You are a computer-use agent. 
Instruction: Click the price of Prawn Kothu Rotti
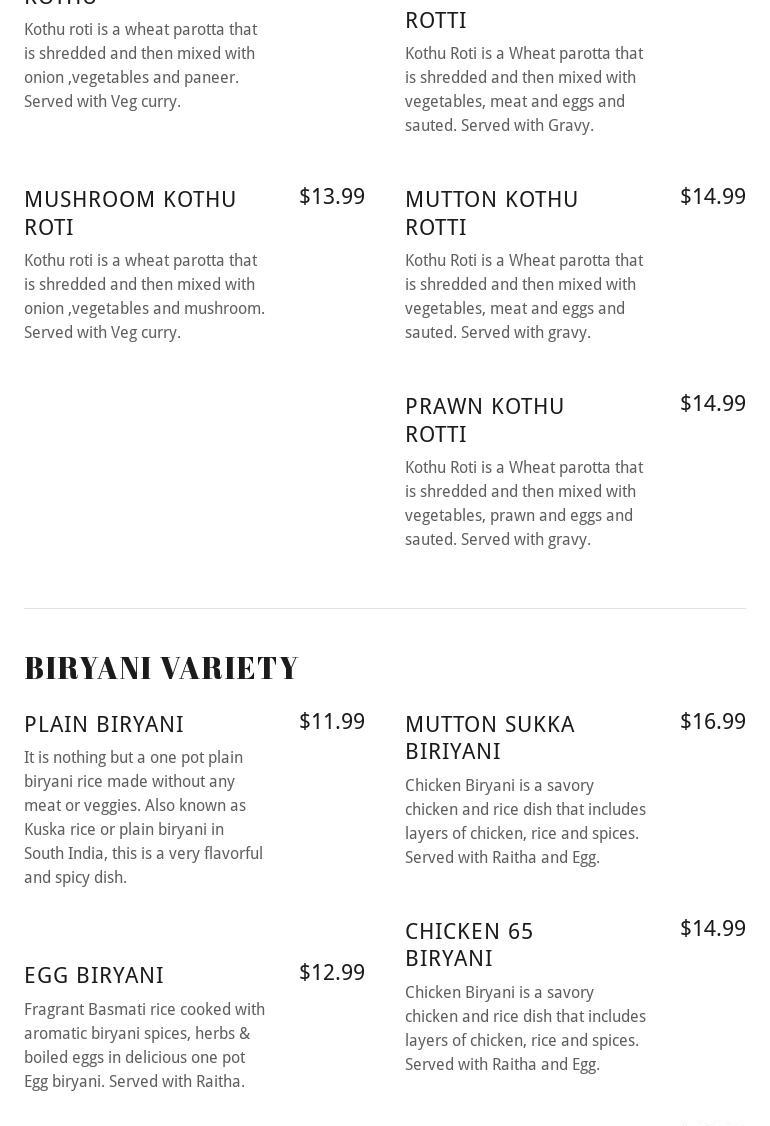[712, 403]
